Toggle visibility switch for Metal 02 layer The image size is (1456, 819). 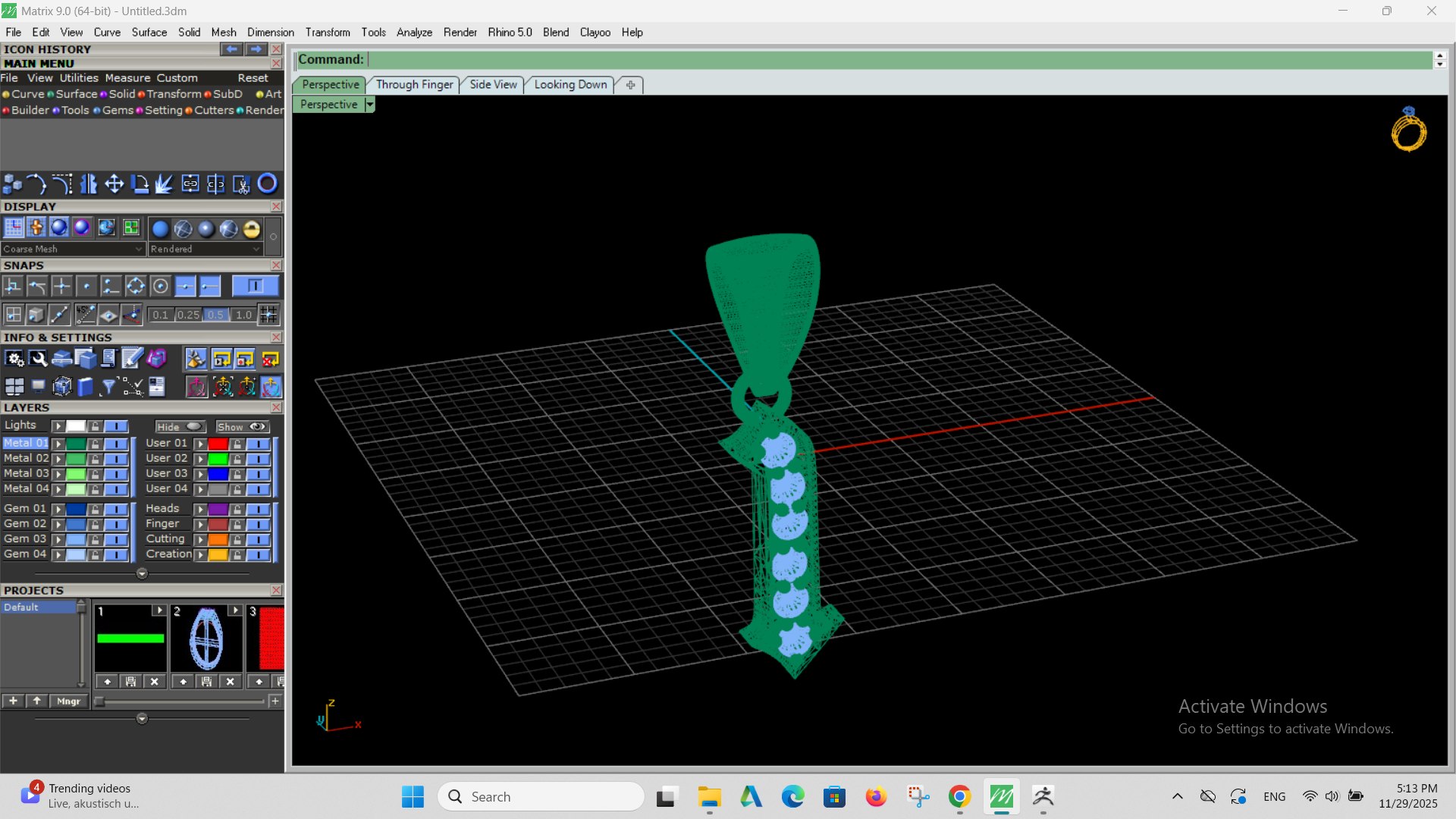coord(116,459)
